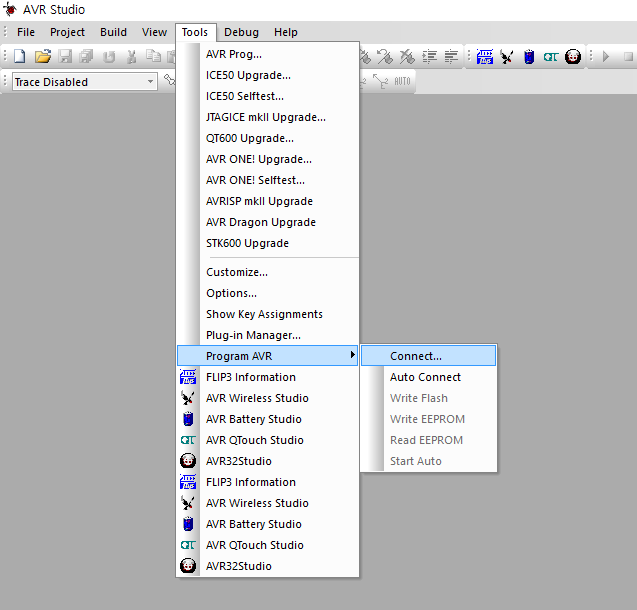The height and width of the screenshot is (610, 637).
Task: Click Connect... in Program AVR submenu
Action: pos(428,356)
